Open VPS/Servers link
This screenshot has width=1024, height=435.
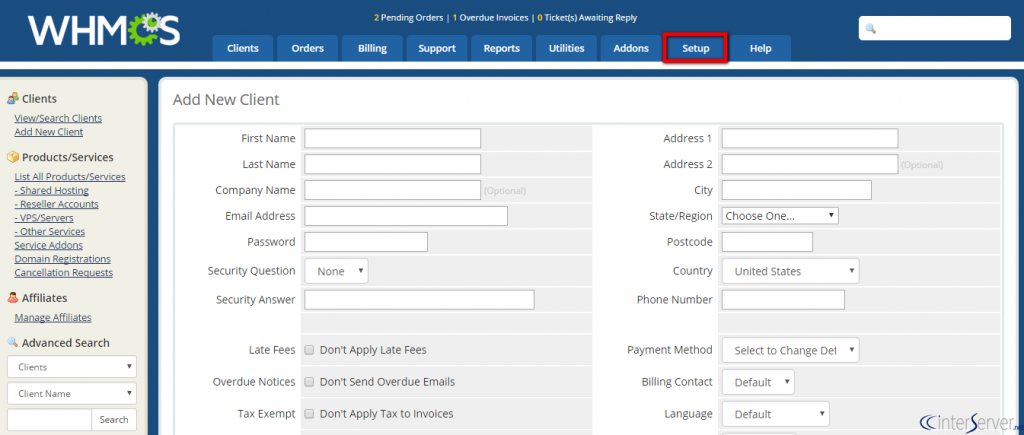[x=44, y=218]
